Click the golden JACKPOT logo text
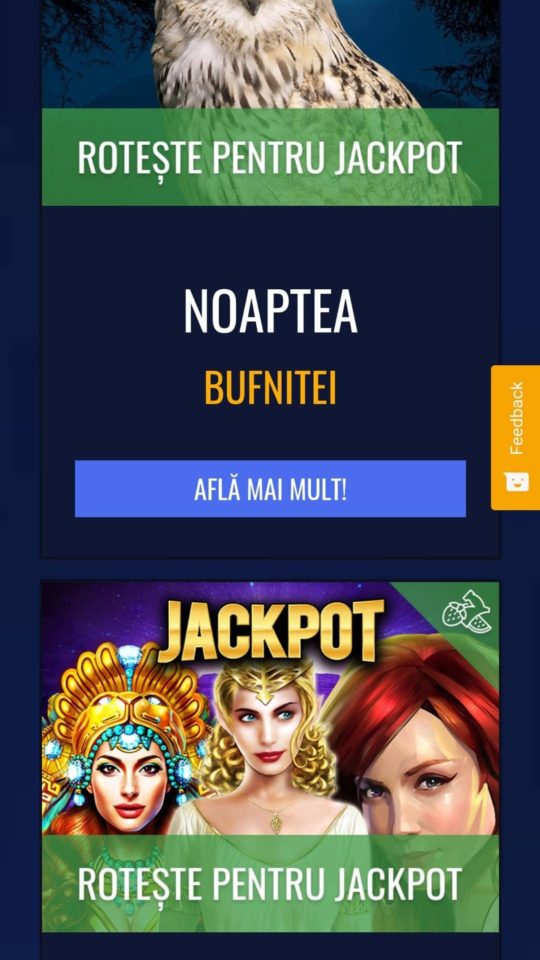Viewport: 540px width, 960px height. tap(271, 631)
